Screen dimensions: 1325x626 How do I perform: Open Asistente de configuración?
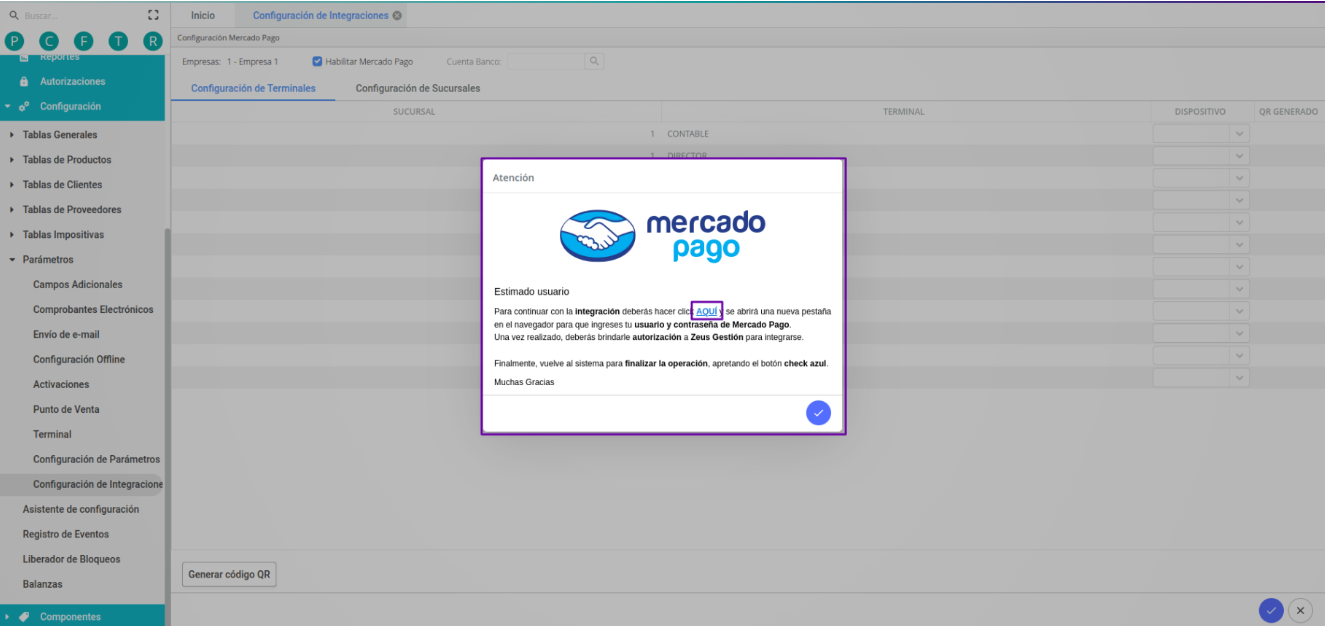[x=81, y=510]
